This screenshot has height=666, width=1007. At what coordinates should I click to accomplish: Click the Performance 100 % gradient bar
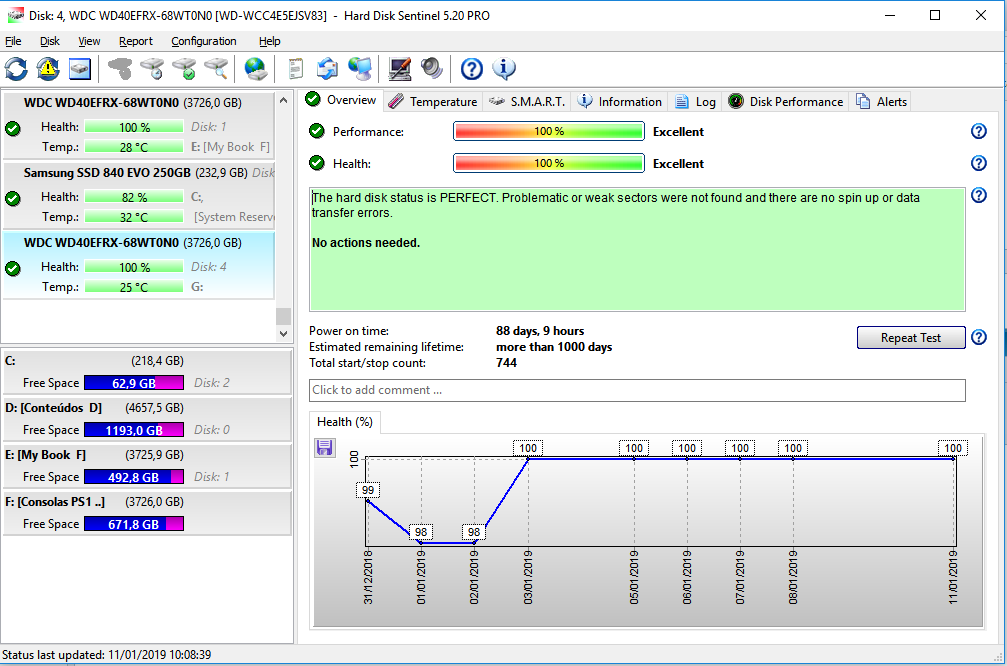coord(548,131)
